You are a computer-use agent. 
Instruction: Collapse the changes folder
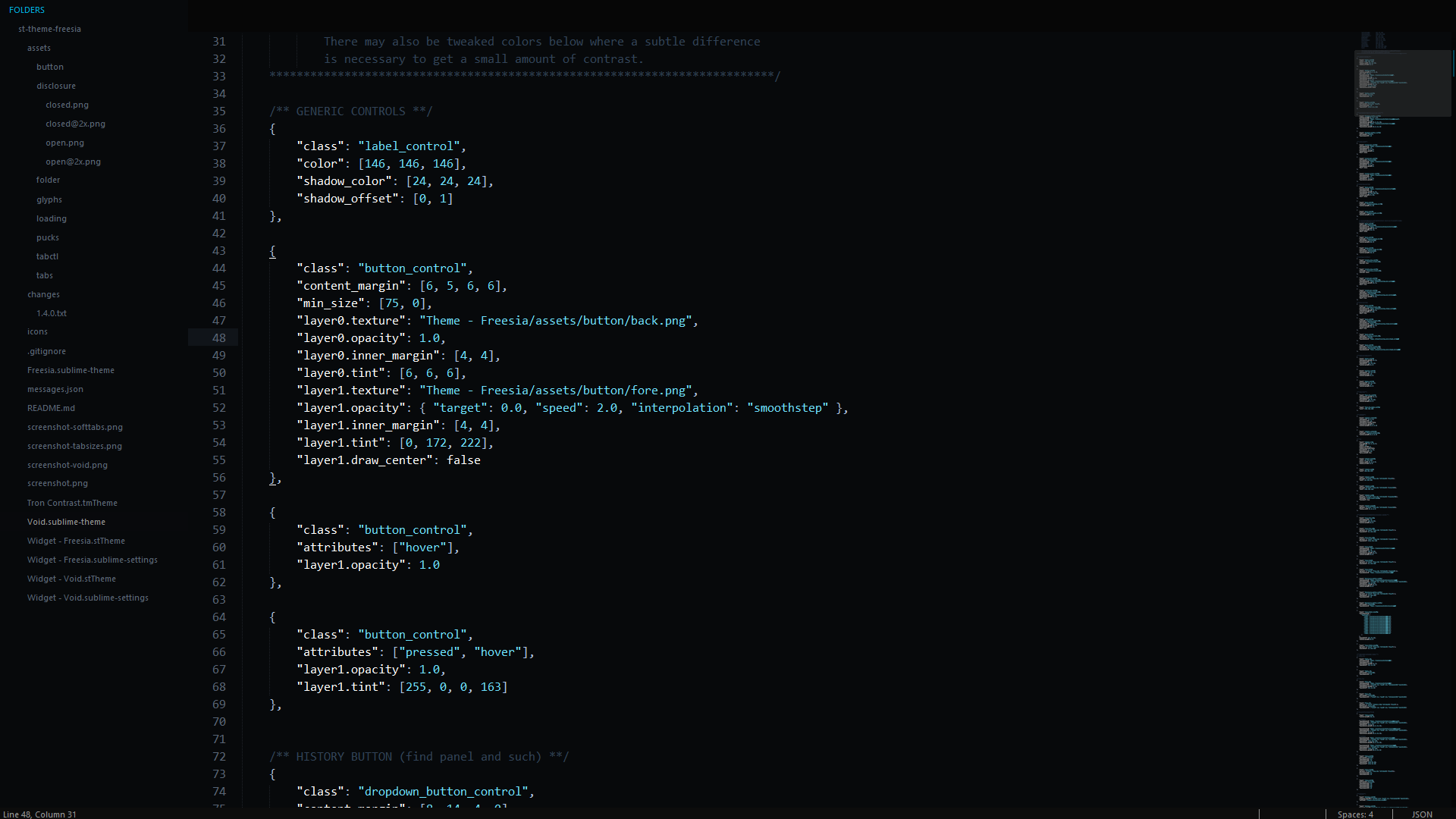coord(43,294)
